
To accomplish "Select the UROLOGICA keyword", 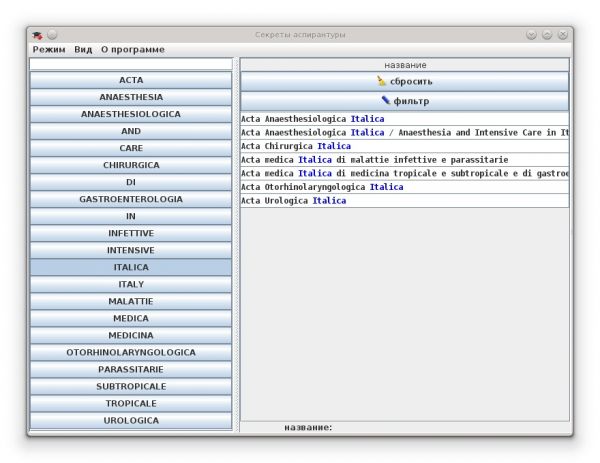I will coord(131,420).
